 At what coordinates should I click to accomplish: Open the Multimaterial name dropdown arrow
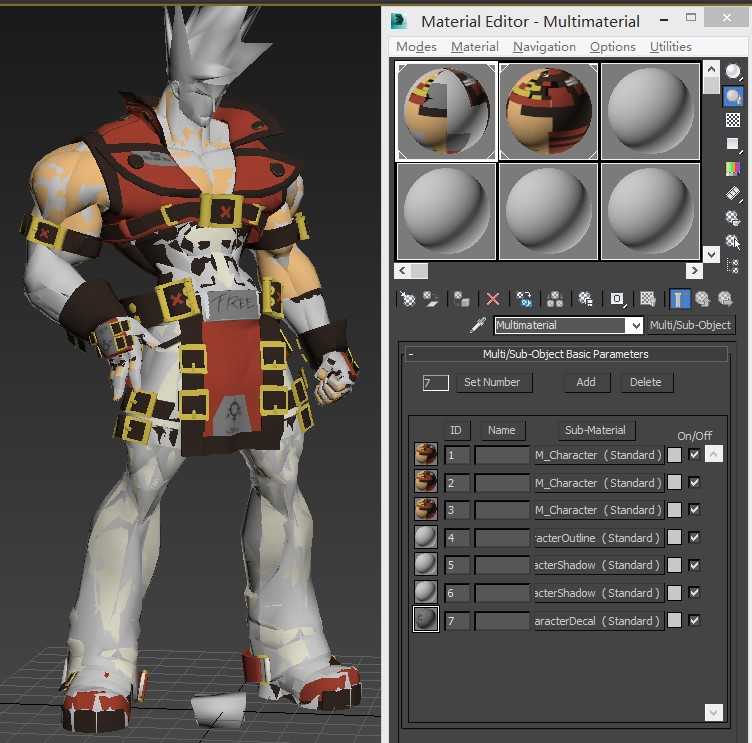(x=635, y=326)
